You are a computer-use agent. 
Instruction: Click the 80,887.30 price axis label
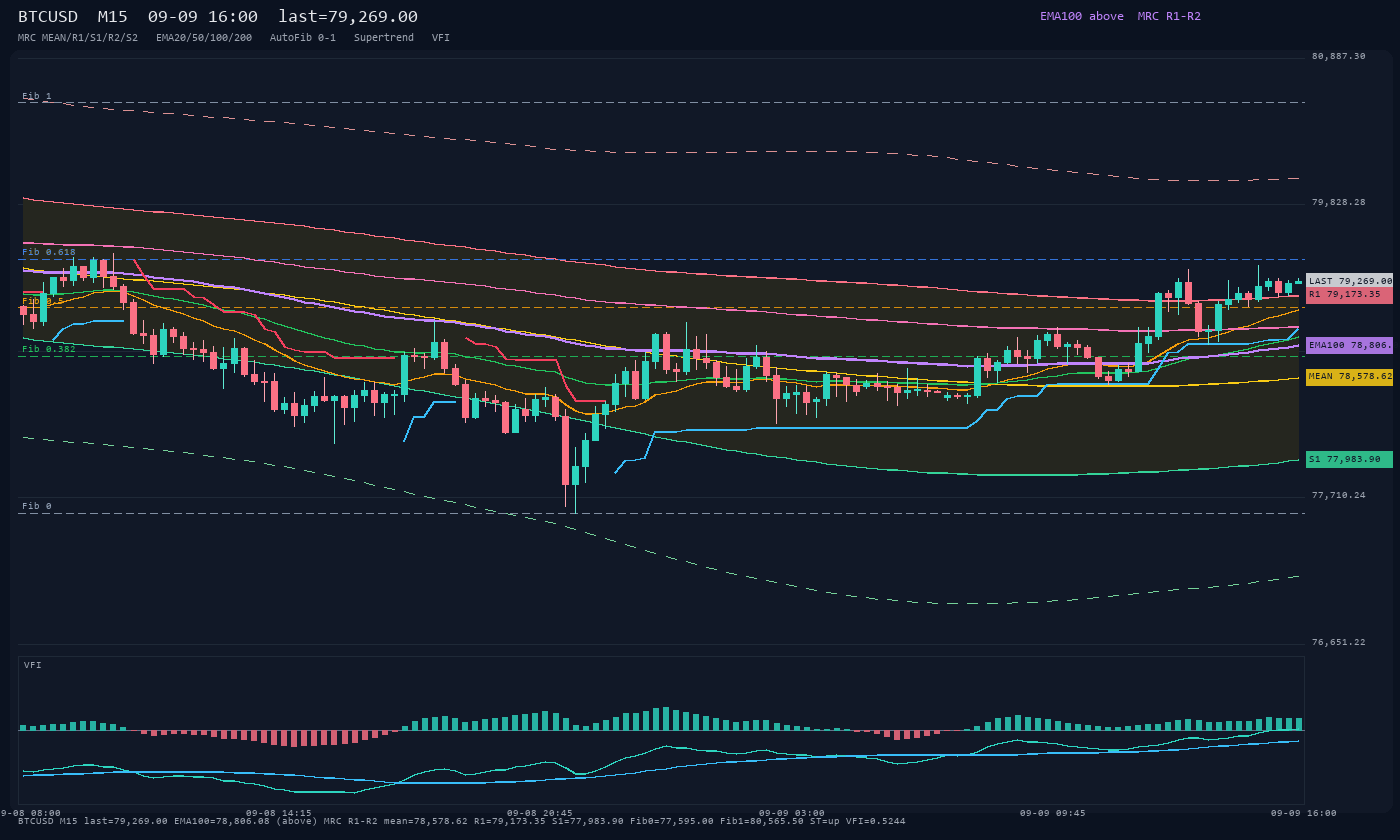(1338, 56)
